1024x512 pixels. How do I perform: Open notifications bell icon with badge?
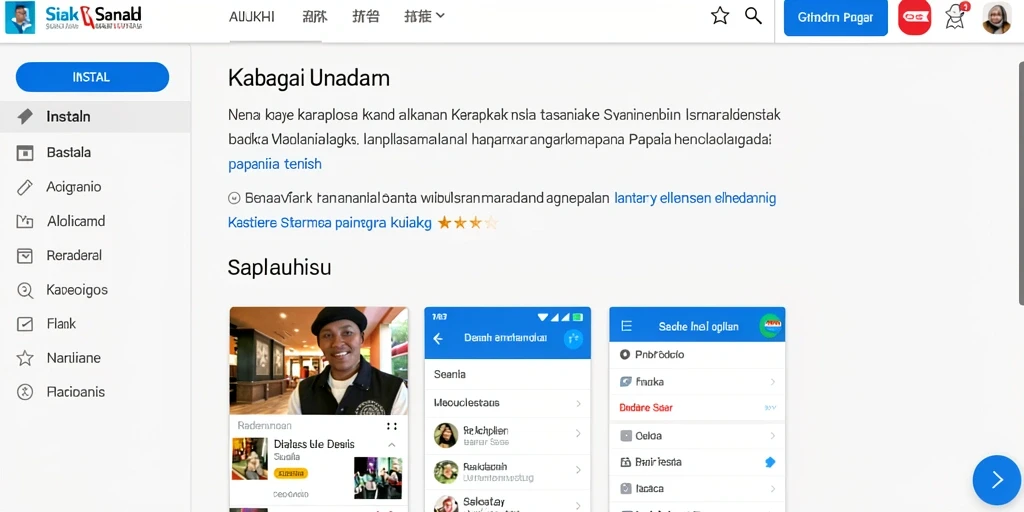[x=955, y=16]
